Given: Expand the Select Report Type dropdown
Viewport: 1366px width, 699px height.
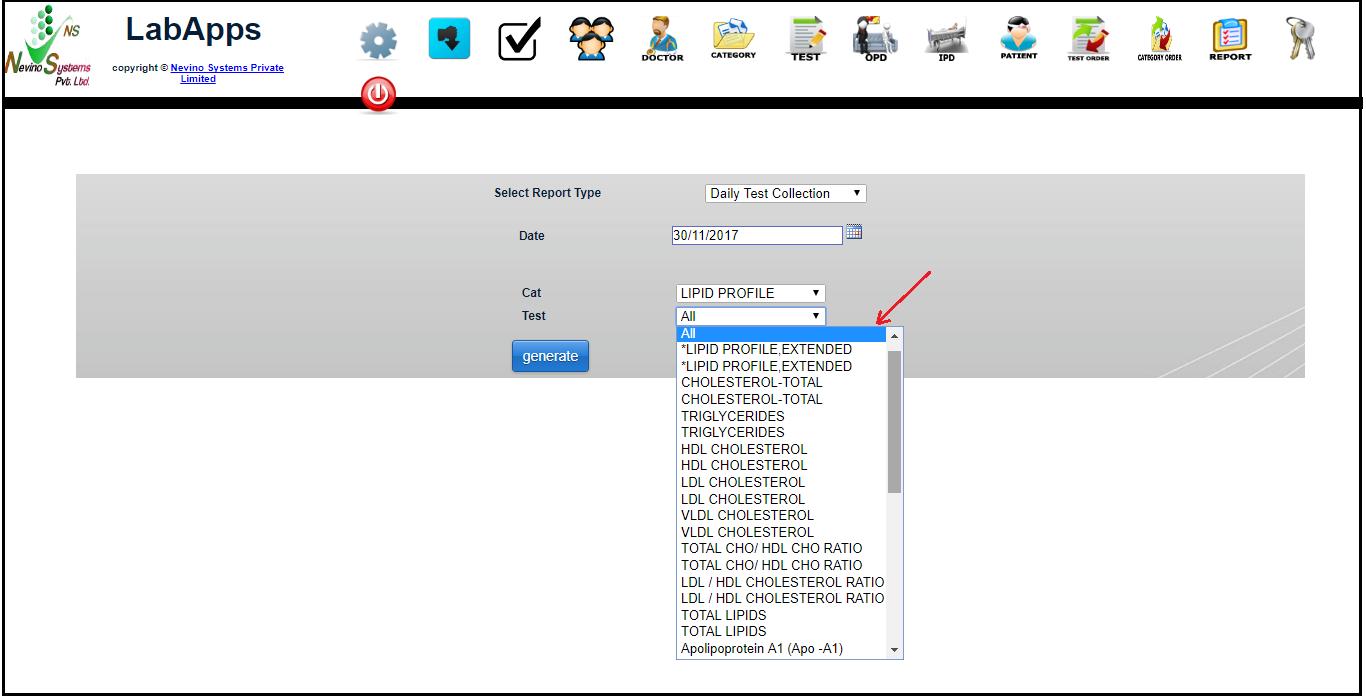Looking at the screenshot, I should [x=785, y=194].
